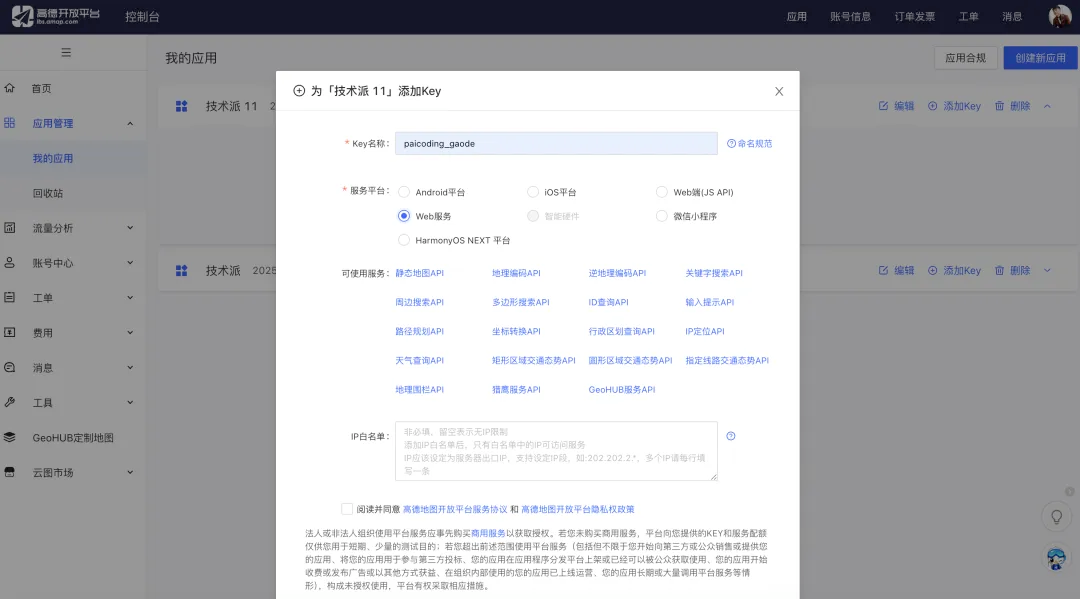Click the 应用管理 grid icon

(x=10, y=123)
